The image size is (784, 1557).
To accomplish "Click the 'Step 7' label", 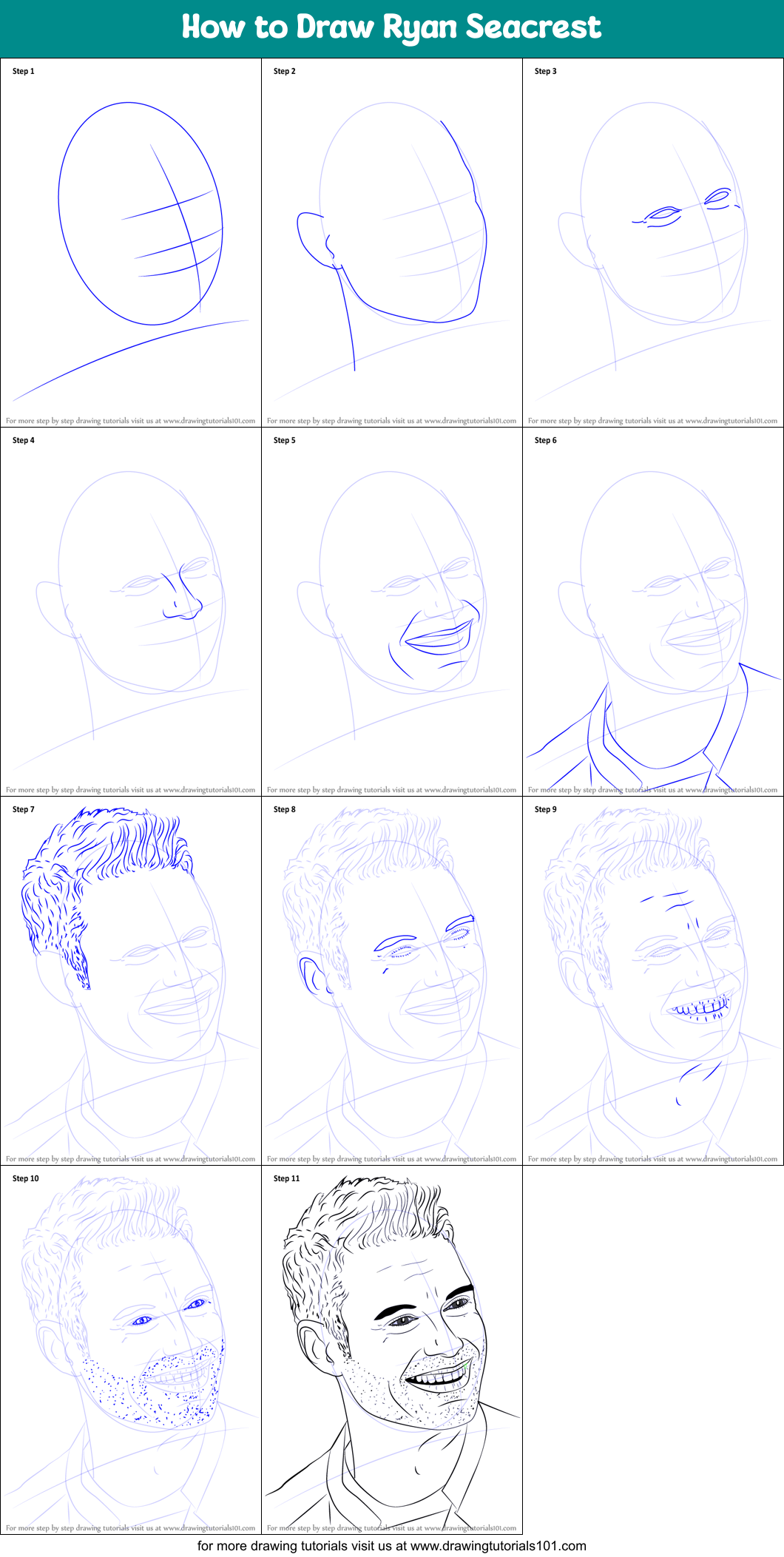I will [24, 809].
